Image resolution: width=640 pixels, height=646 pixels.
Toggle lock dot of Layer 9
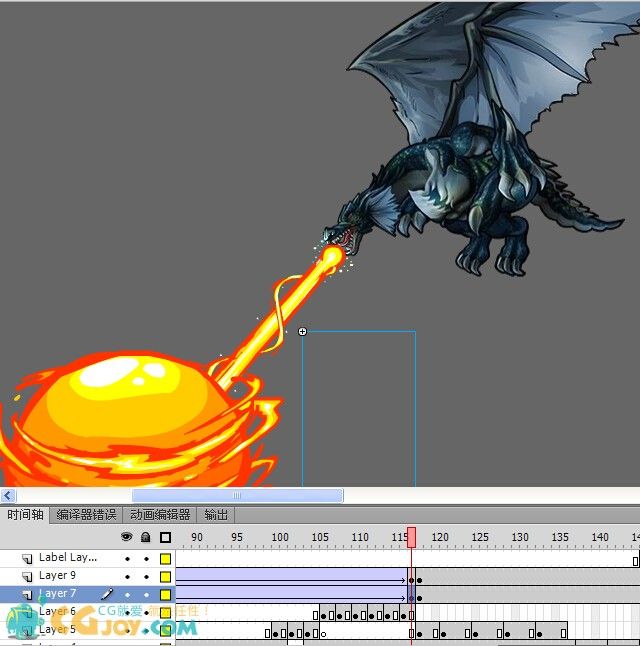[x=146, y=577]
